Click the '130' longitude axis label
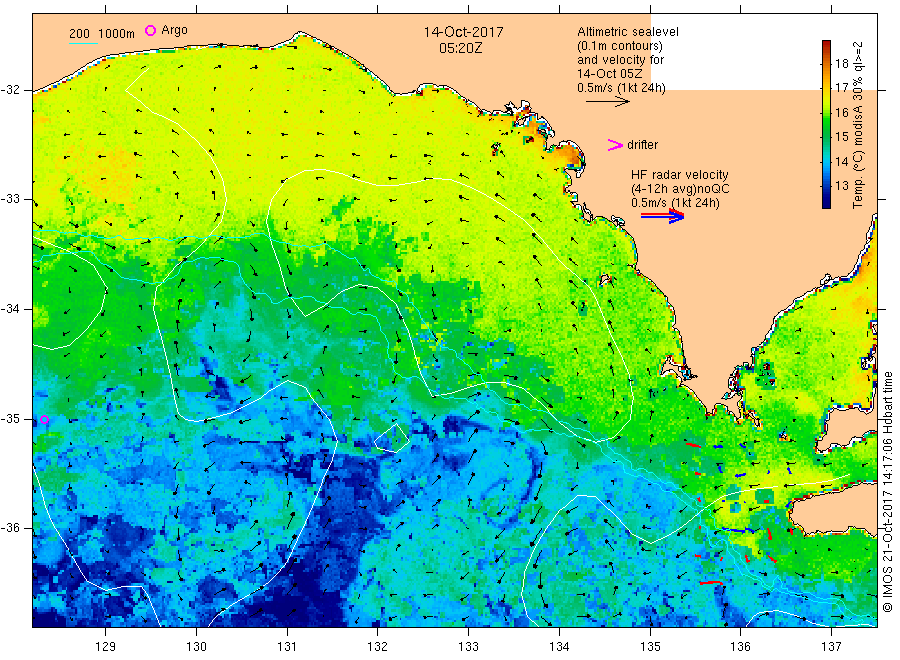900x660 pixels. point(196,646)
